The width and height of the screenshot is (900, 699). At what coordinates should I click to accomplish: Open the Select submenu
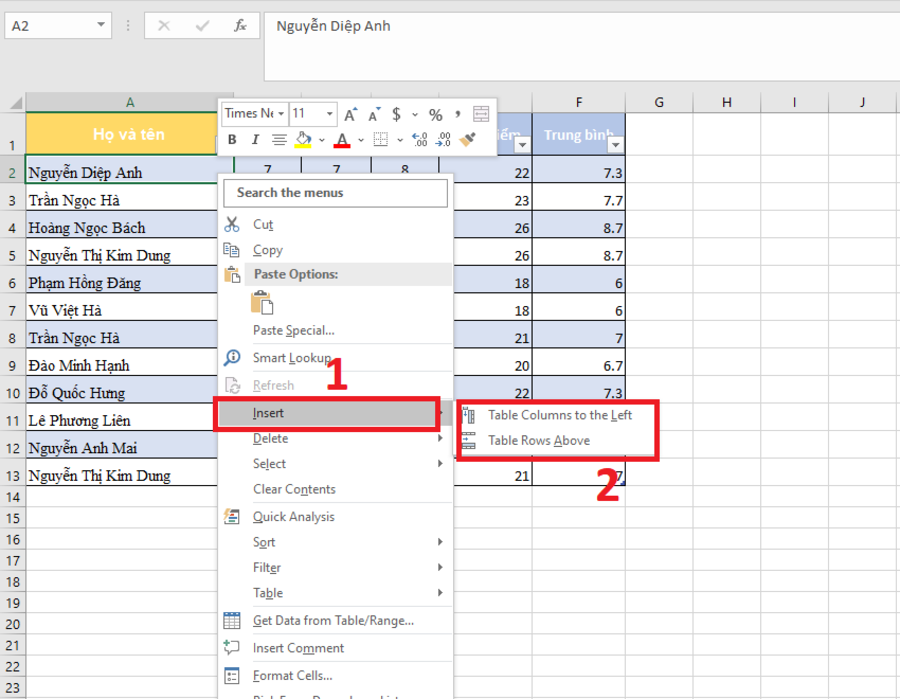(335, 464)
